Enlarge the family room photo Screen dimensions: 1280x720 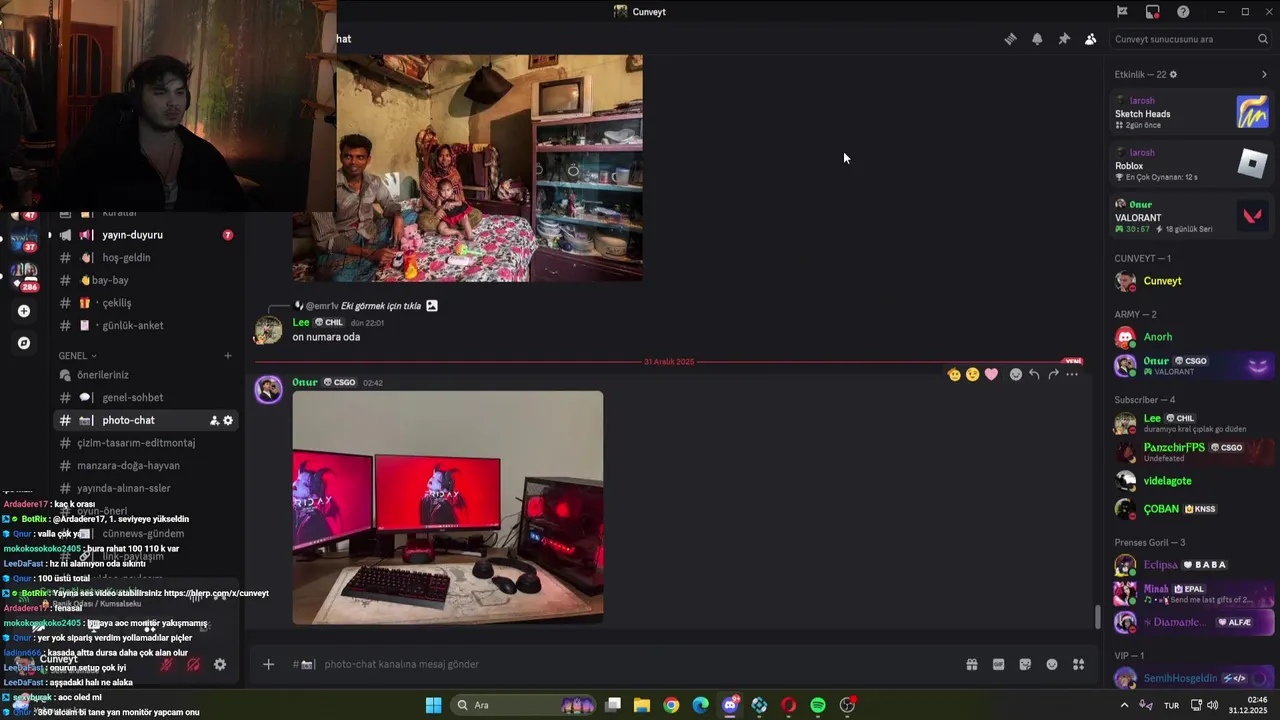tap(467, 168)
